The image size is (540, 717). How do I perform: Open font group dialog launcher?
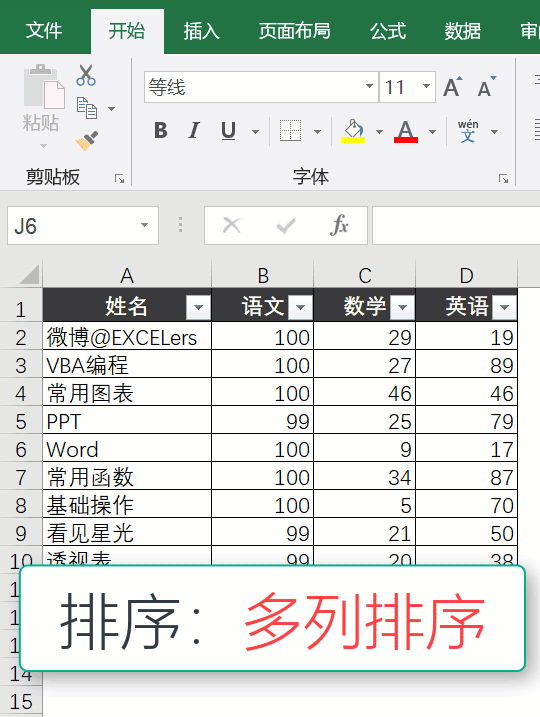tap(503, 179)
